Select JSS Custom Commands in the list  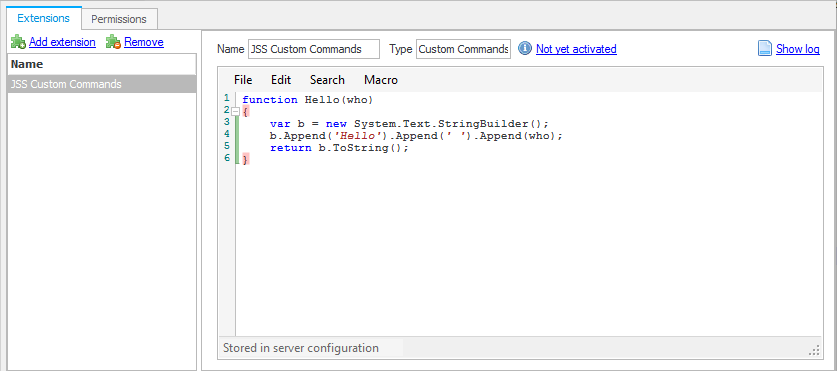click(x=102, y=84)
